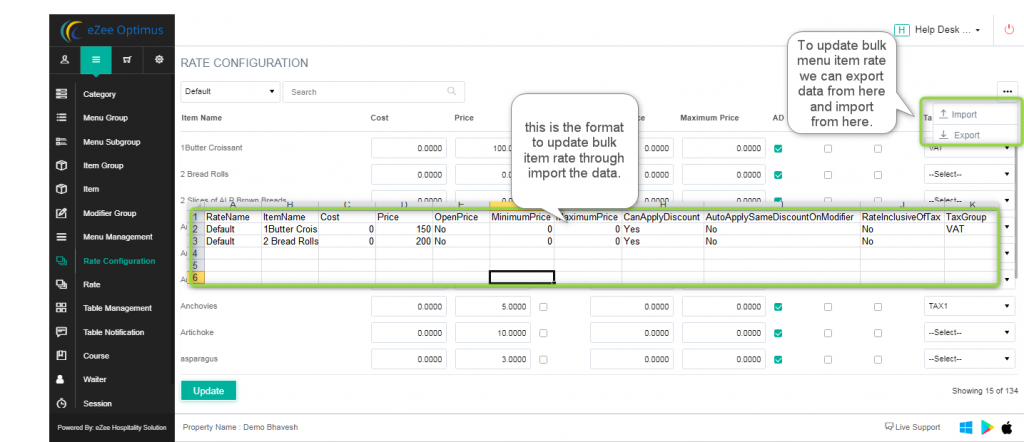The image size is (1024, 442).
Task: Click the Modifier Group edit icon
Action: pos(61,213)
